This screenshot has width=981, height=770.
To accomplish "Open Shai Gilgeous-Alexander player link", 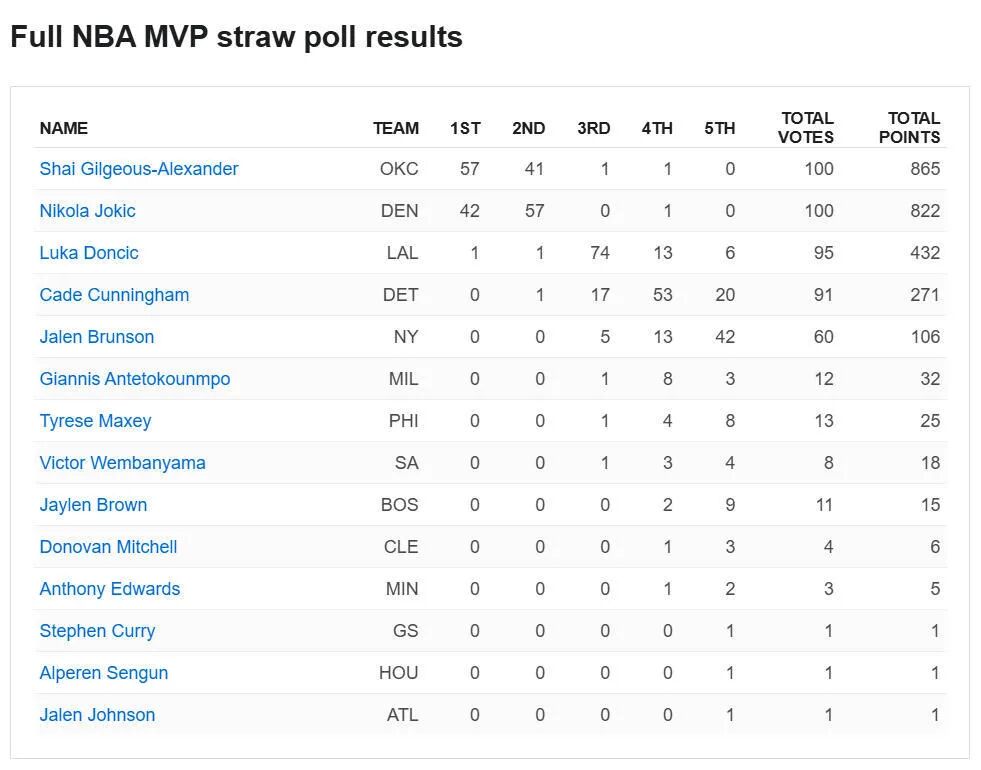I will [x=139, y=169].
